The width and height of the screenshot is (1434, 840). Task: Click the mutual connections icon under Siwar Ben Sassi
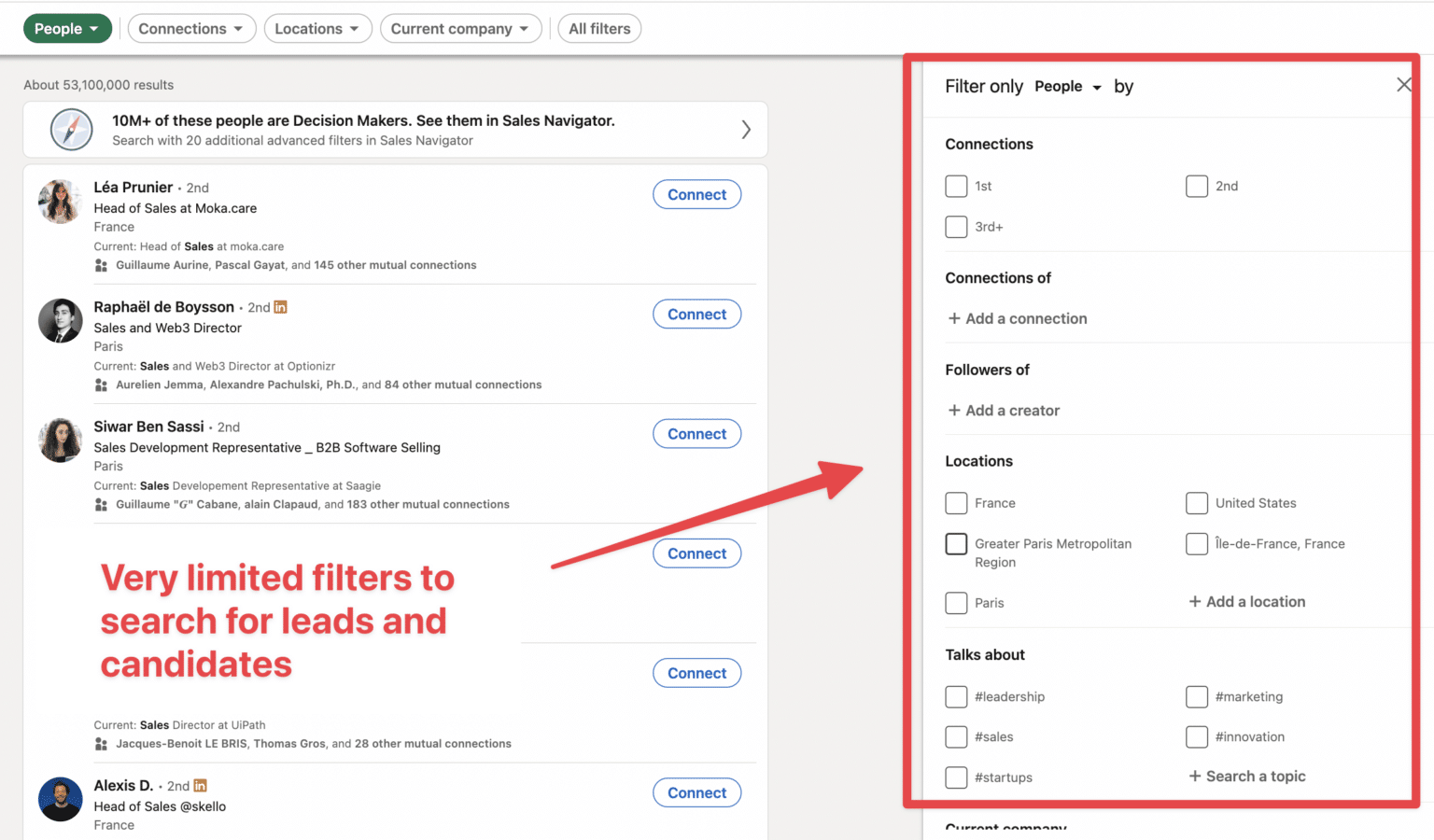pos(101,504)
